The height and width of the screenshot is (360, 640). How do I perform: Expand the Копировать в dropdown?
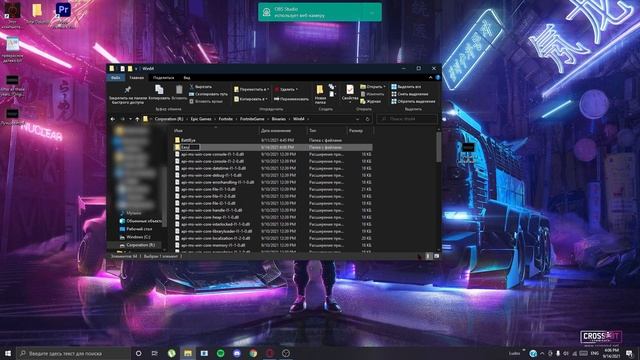tap(267, 99)
